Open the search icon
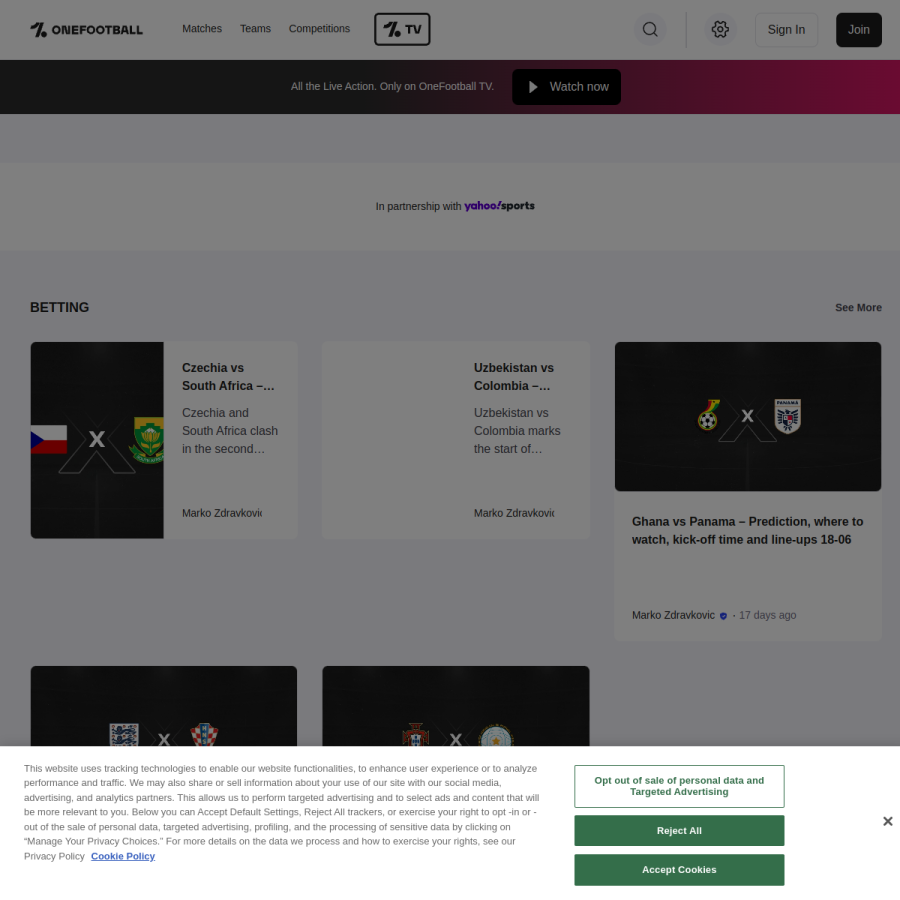This screenshot has width=900, height=900. pos(650,29)
